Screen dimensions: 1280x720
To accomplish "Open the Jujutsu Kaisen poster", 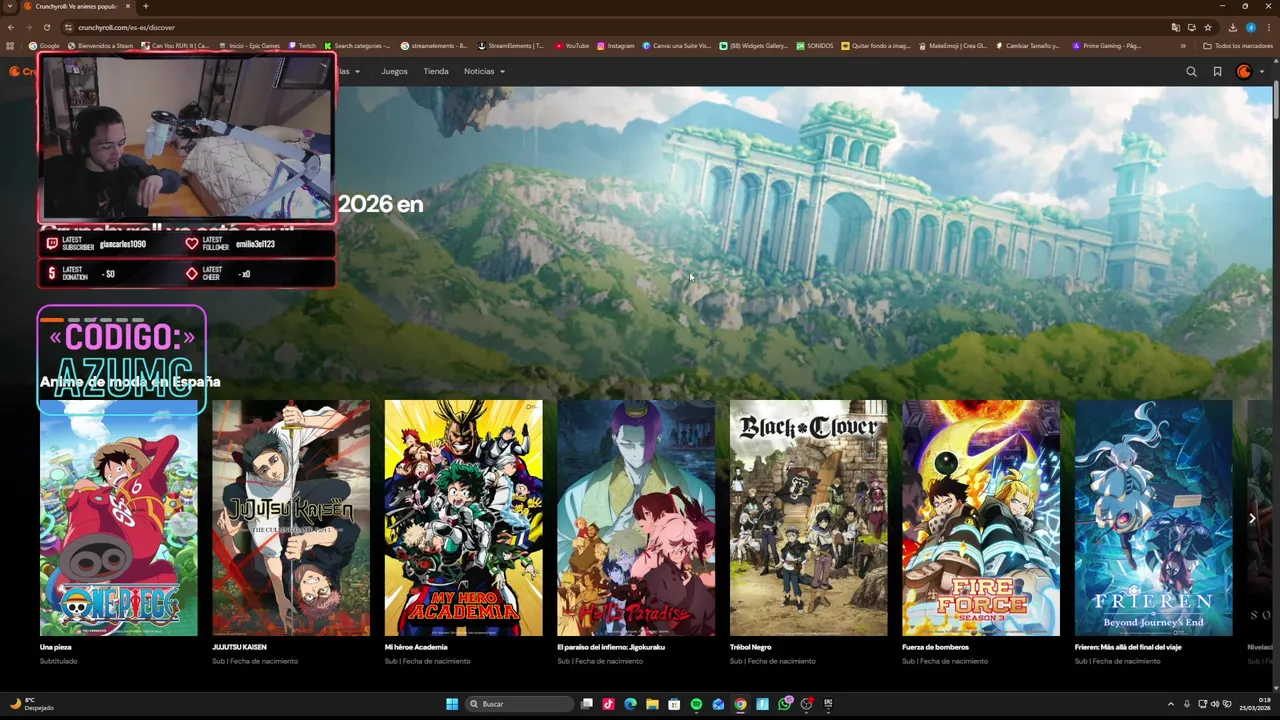I will coord(291,518).
